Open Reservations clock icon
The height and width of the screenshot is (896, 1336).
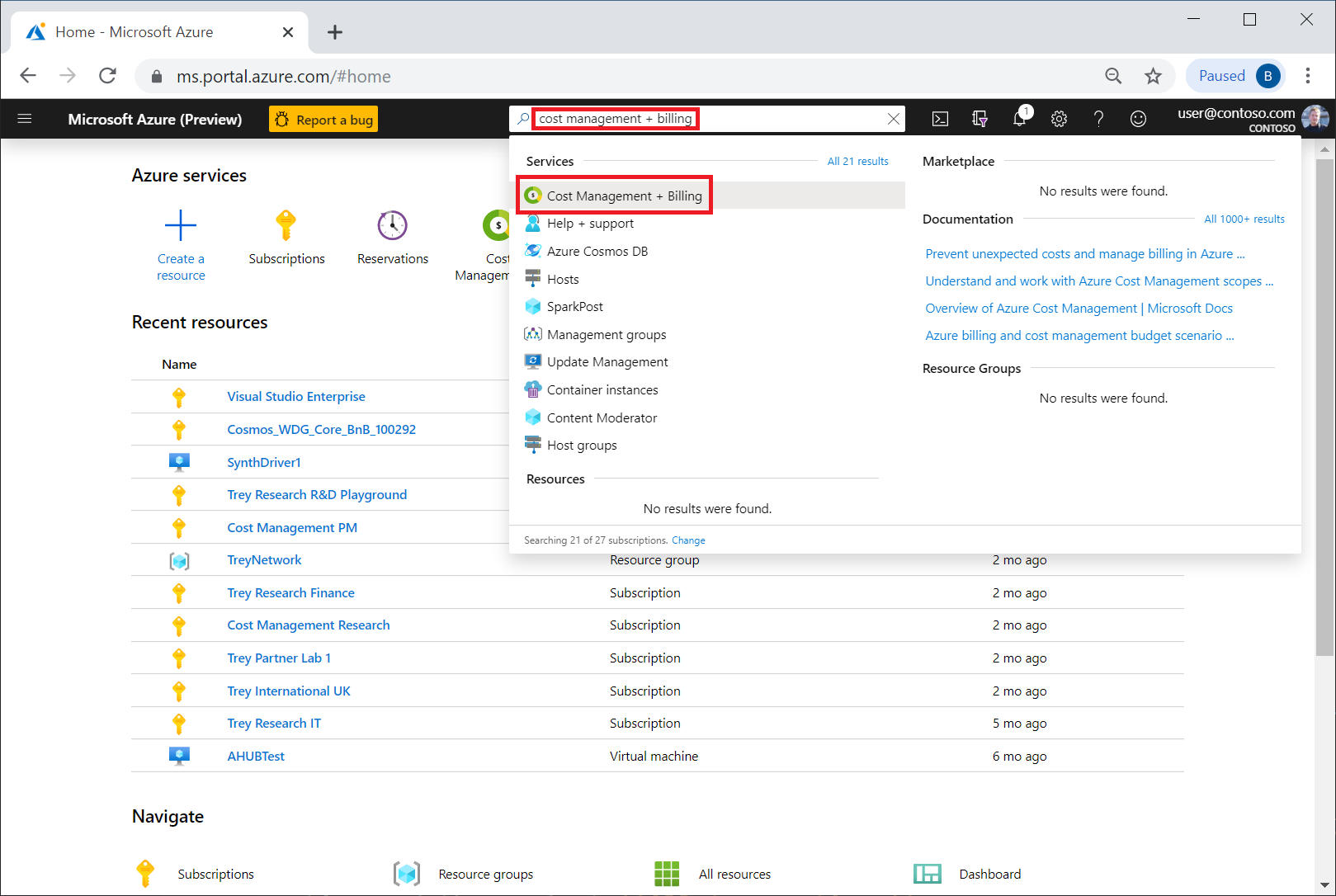[393, 224]
